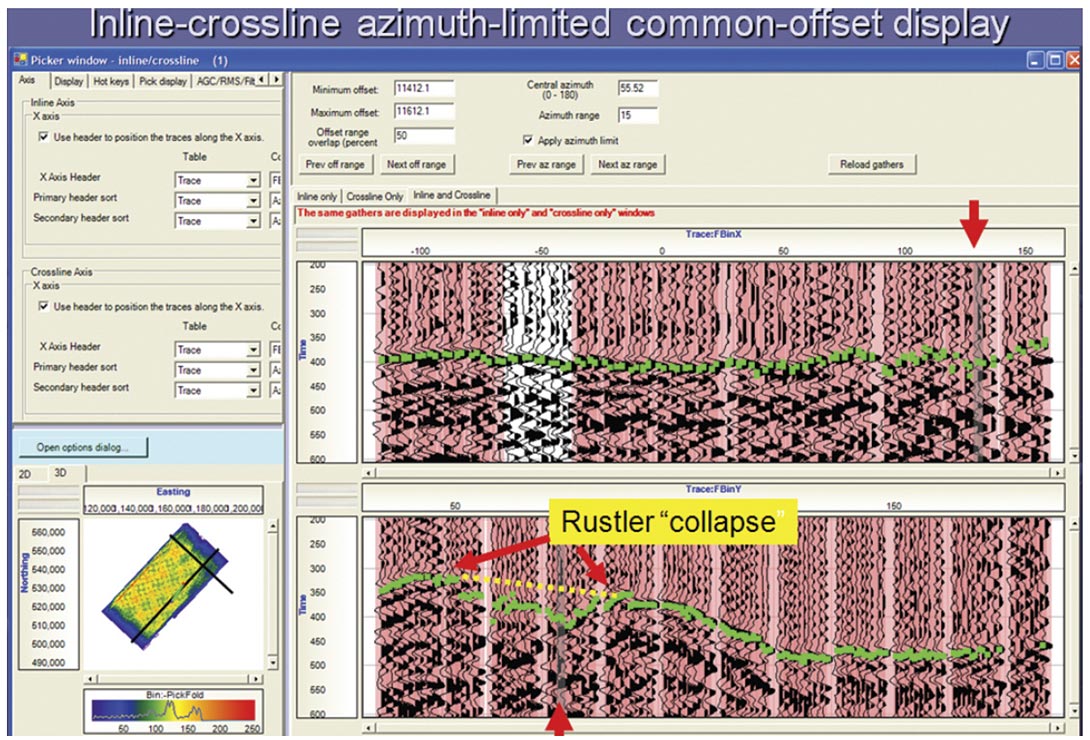Click inline gather vertical scroll-down arrow
The width and height of the screenshot is (1090, 740).
[x=1075, y=456]
